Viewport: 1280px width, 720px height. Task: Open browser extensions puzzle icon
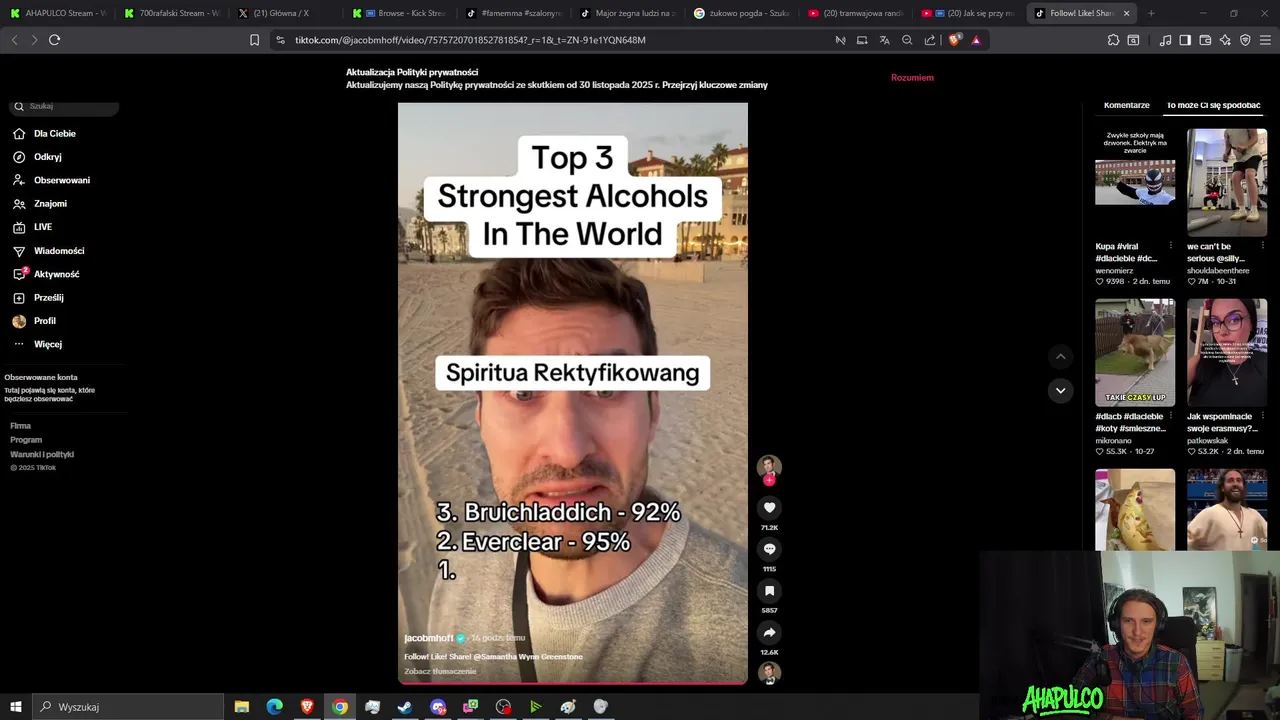pos(1113,40)
